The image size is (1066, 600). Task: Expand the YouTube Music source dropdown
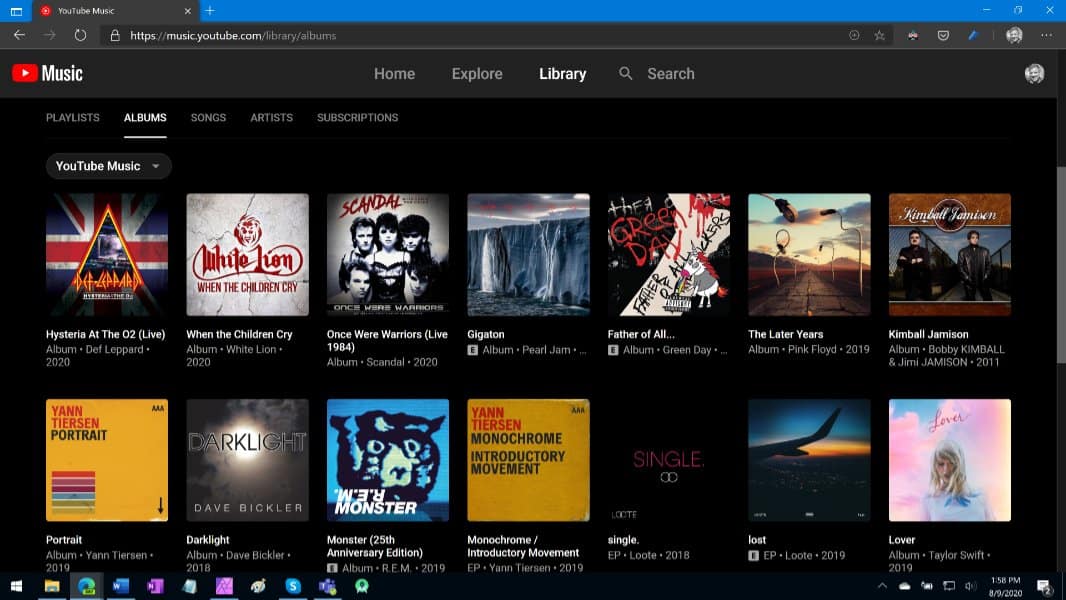[108, 166]
